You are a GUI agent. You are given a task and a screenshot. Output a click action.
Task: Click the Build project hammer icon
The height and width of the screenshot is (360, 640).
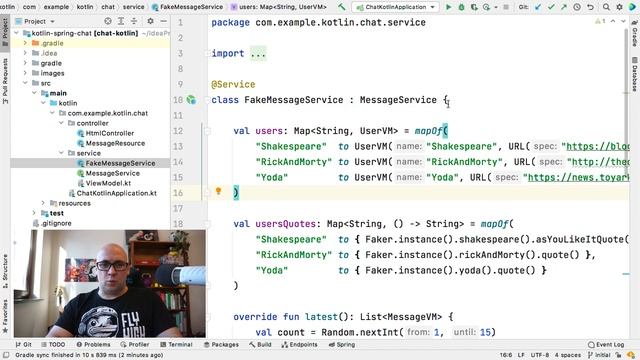coord(342,7)
